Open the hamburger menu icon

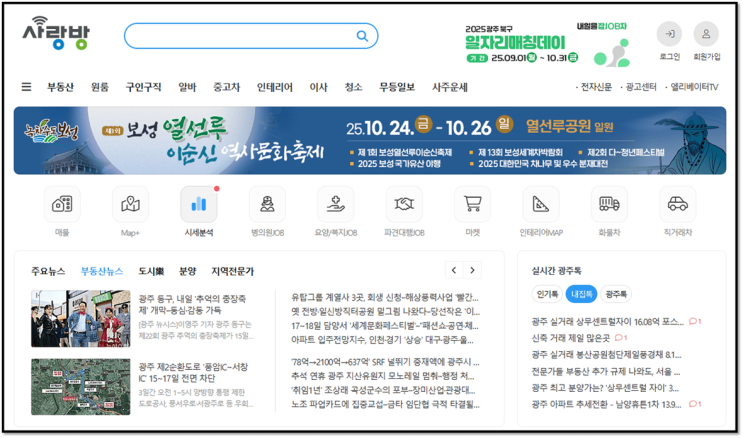[27, 87]
